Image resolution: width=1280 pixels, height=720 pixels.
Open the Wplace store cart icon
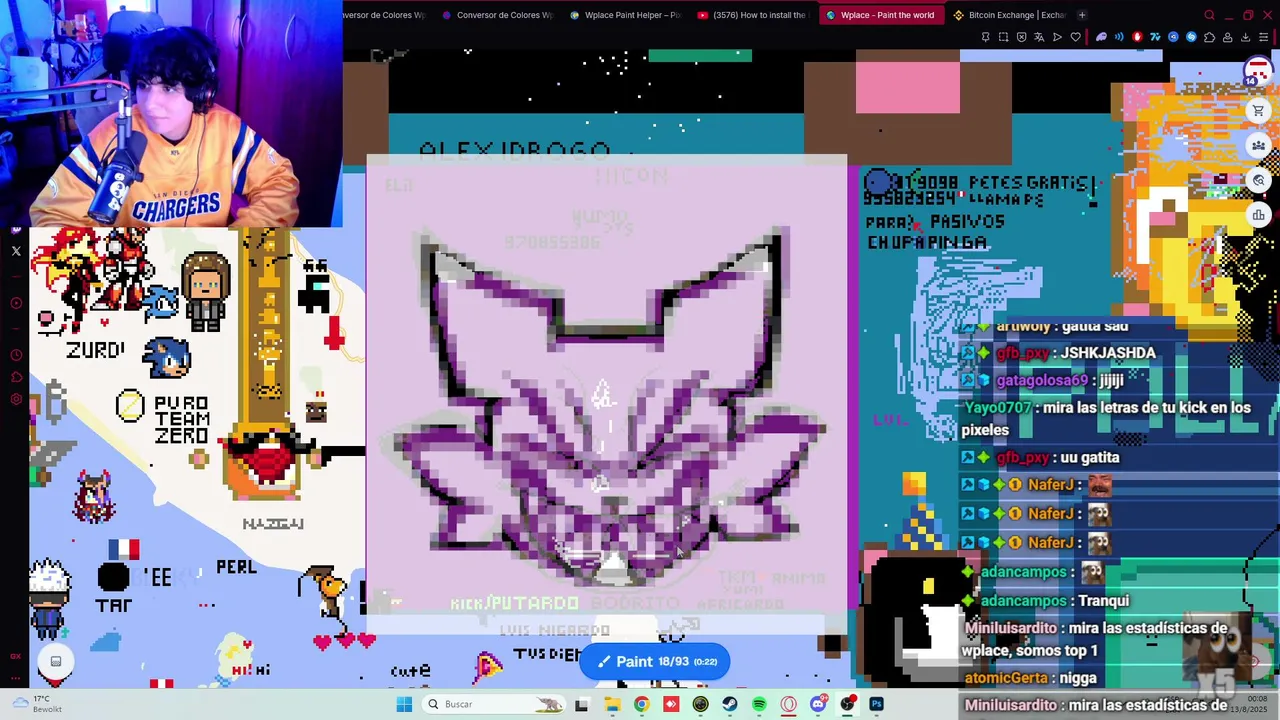(x=1258, y=111)
